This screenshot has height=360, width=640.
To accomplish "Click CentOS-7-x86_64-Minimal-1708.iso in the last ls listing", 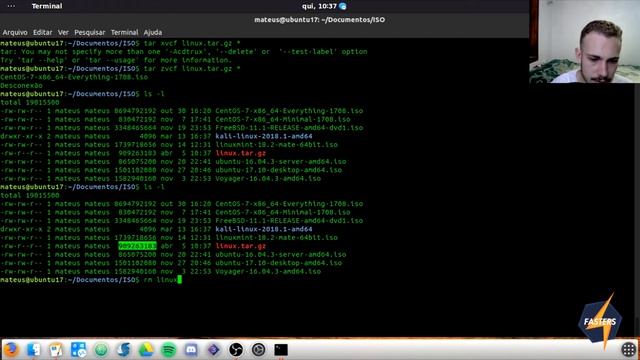I will click(283, 212).
